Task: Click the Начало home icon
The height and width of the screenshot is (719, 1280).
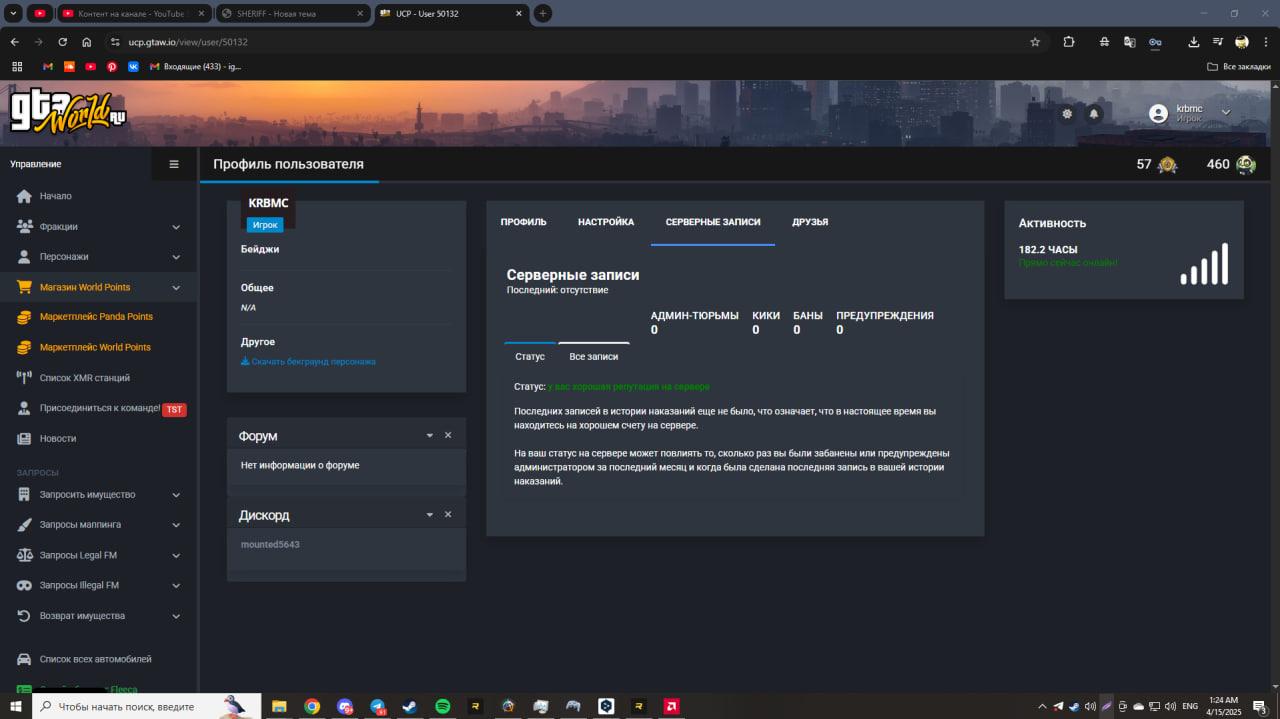Action: pos(24,196)
